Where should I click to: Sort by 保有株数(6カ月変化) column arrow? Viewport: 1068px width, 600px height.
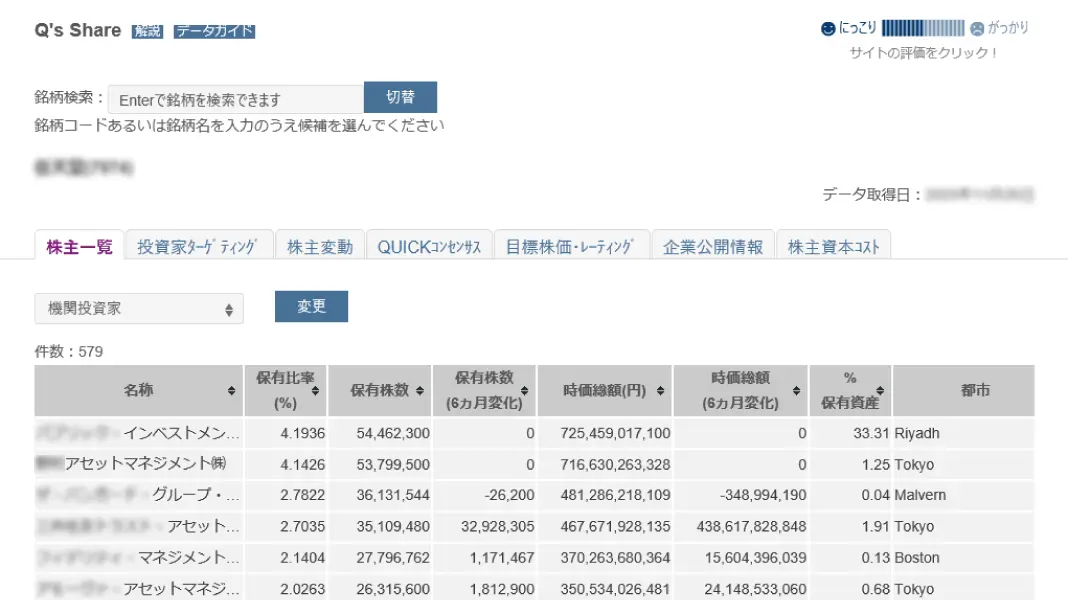click(x=524, y=390)
